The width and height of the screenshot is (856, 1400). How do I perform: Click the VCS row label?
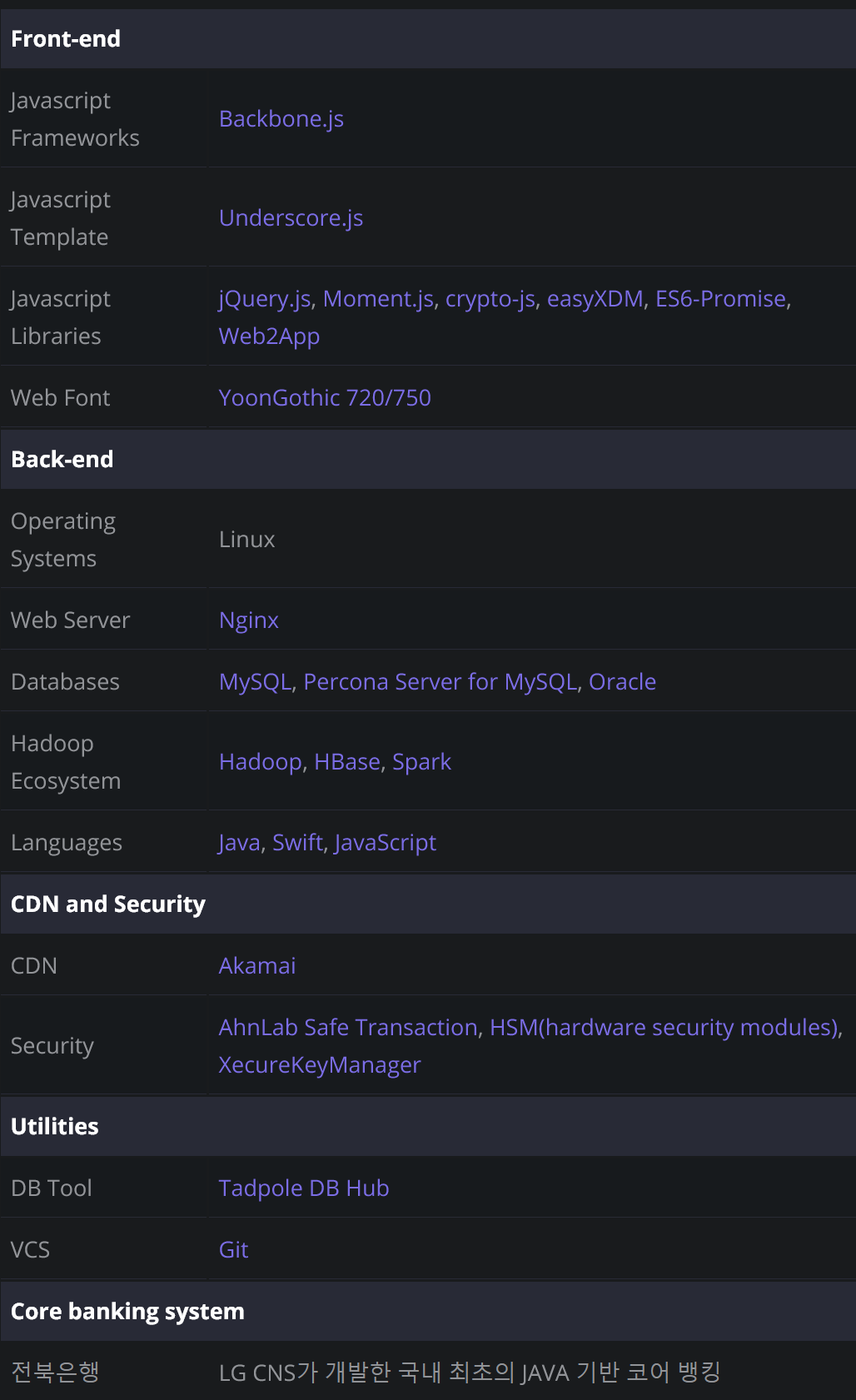tap(30, 1250)
